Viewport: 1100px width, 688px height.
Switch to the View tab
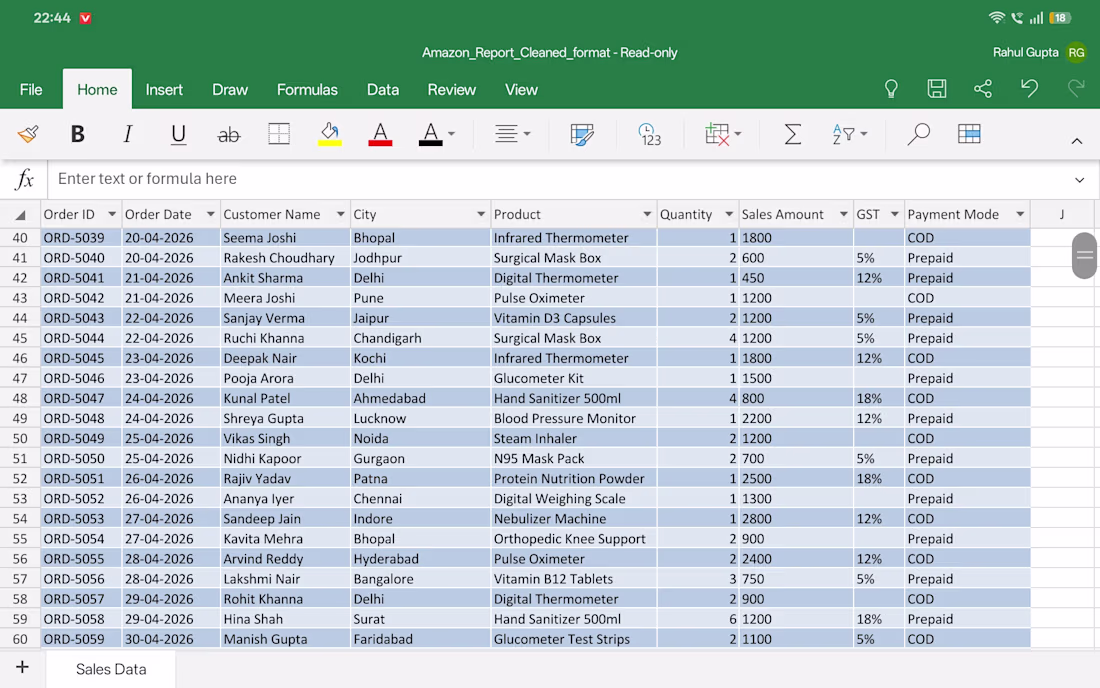(x=521, y=90)
